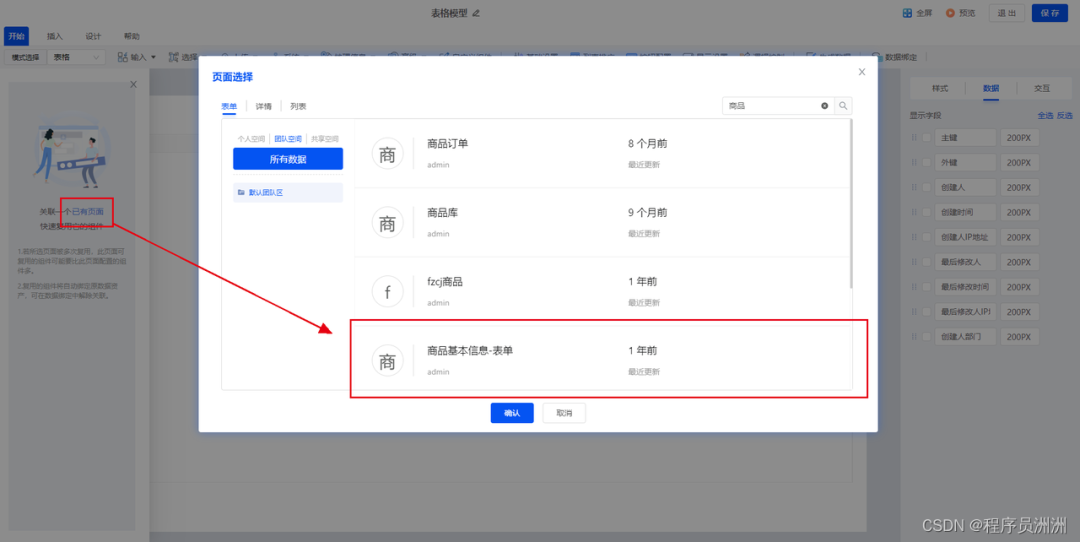Click the magnifier search icon in the dialog
The width and height of the screenshot is (1080, 542).
(843, 106)
